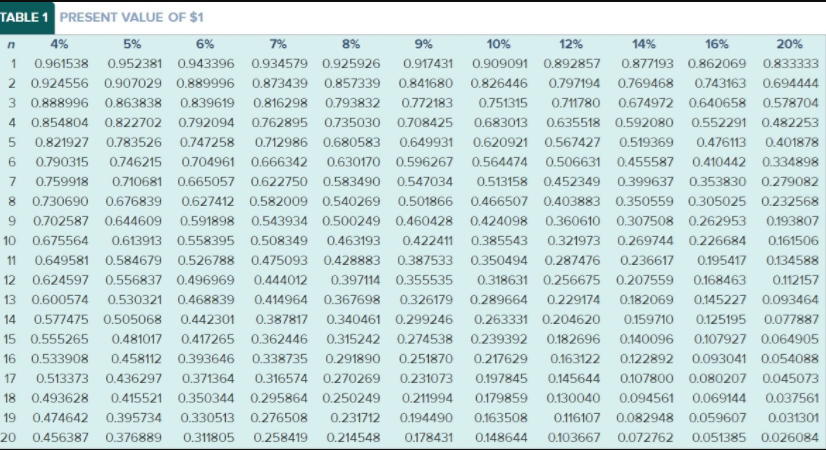
Task: Click the 8% column header
Action: (351, 44)
